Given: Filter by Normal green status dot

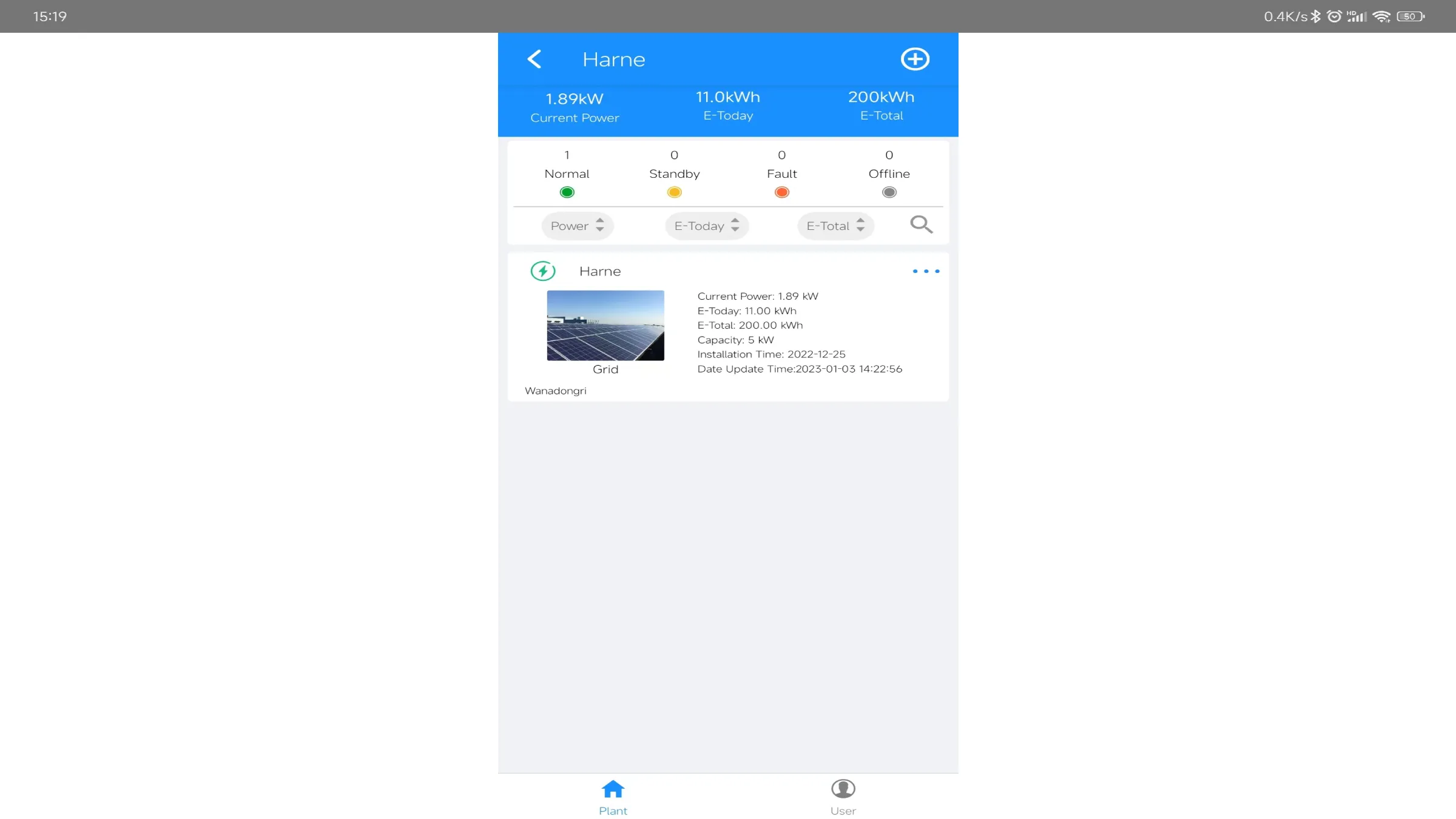Looking at the screenshot, I should pos(567,192).
